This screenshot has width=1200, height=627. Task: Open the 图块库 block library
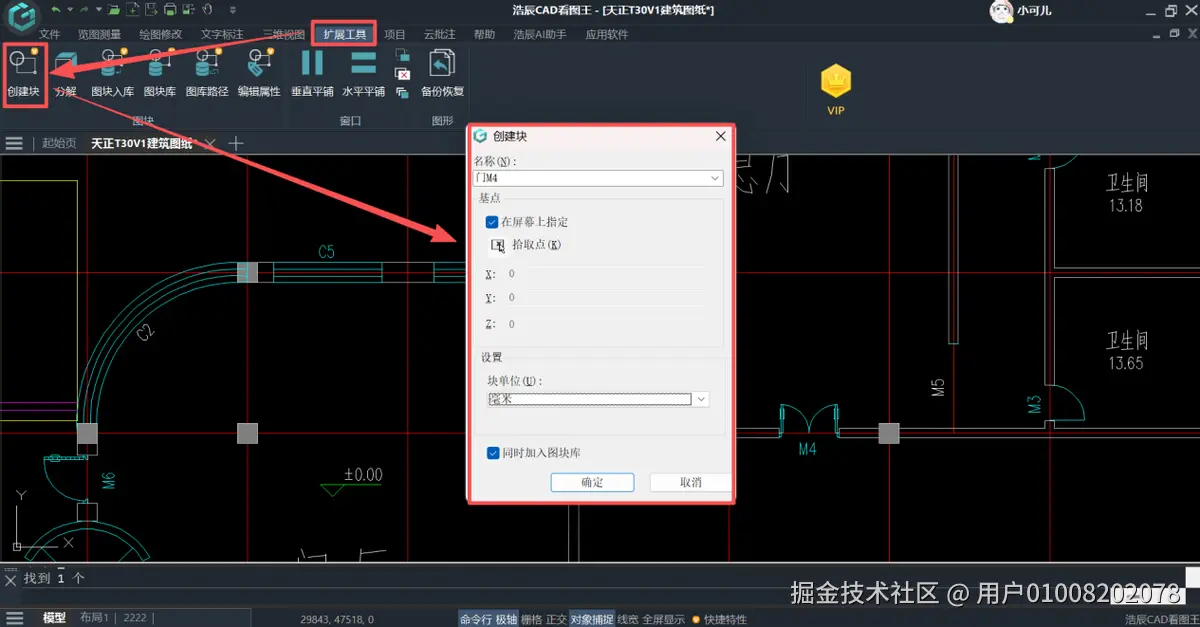[x=160, y=72]
